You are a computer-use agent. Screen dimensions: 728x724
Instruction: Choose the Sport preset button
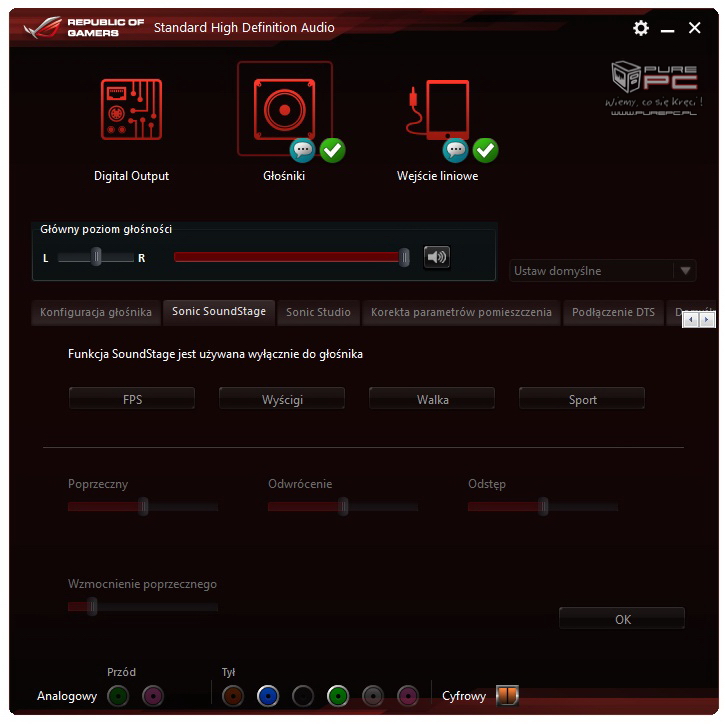582,399
